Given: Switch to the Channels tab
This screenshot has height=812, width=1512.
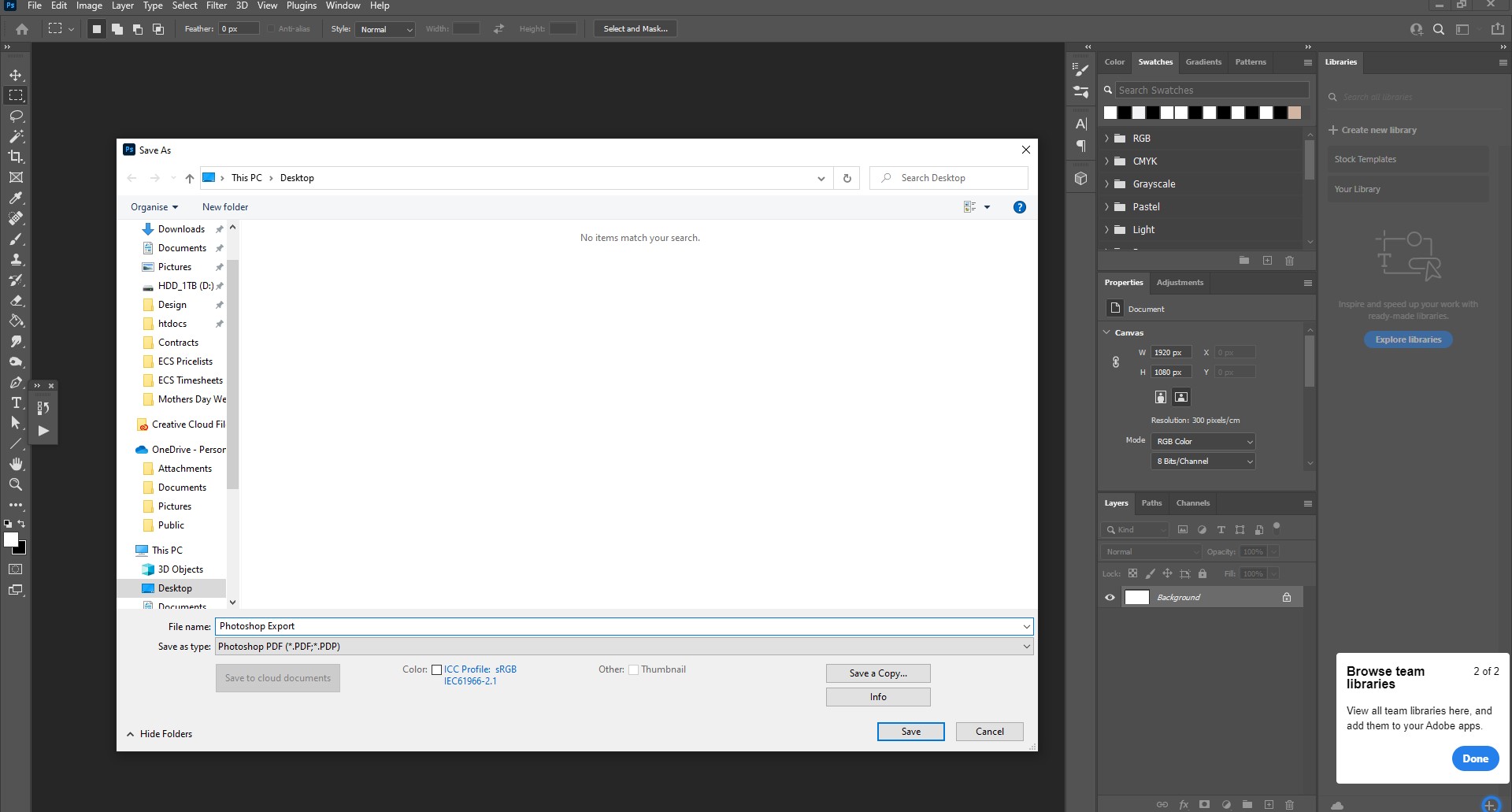Looking at the screenshot, I should [1193, 502].
